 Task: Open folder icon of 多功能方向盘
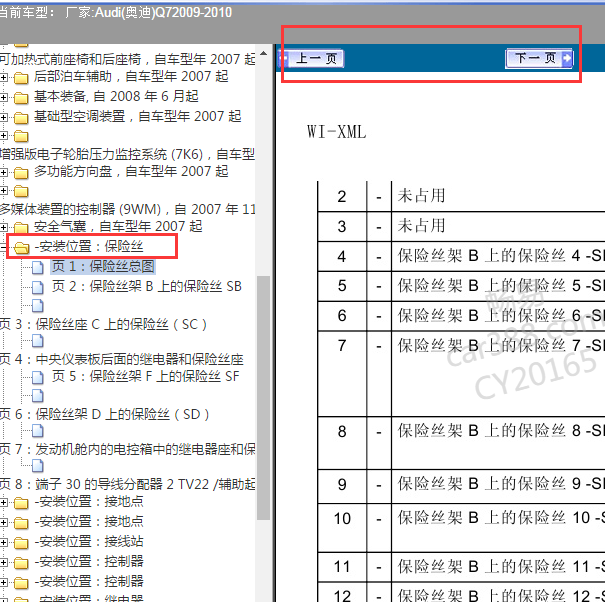[x=21, y=172]
